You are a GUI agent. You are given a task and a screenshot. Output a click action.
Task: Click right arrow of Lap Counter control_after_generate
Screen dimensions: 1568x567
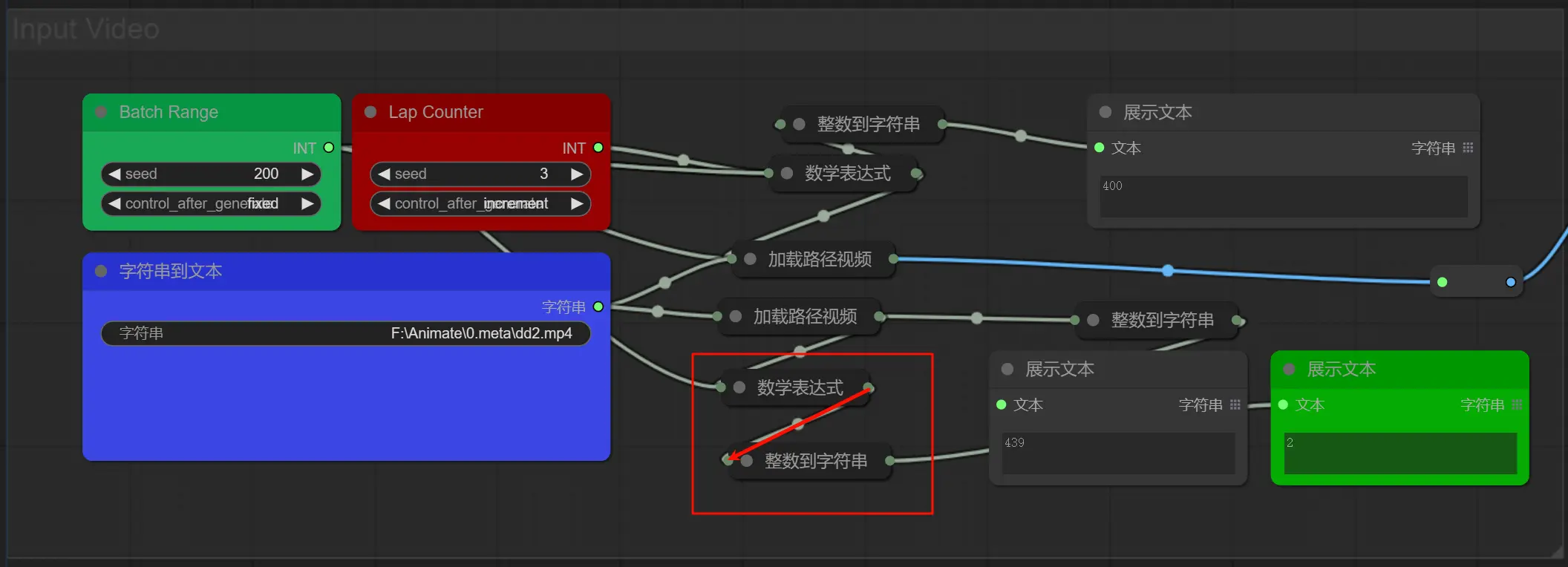(x=576, y=203)
